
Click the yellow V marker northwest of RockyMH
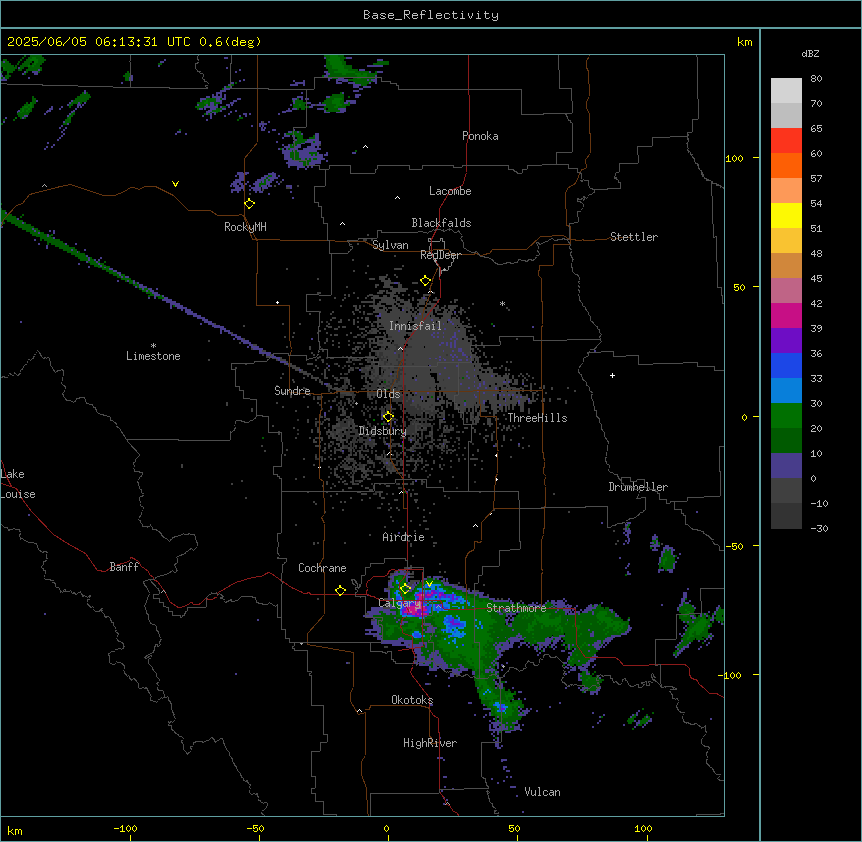[x=175, y=184]
